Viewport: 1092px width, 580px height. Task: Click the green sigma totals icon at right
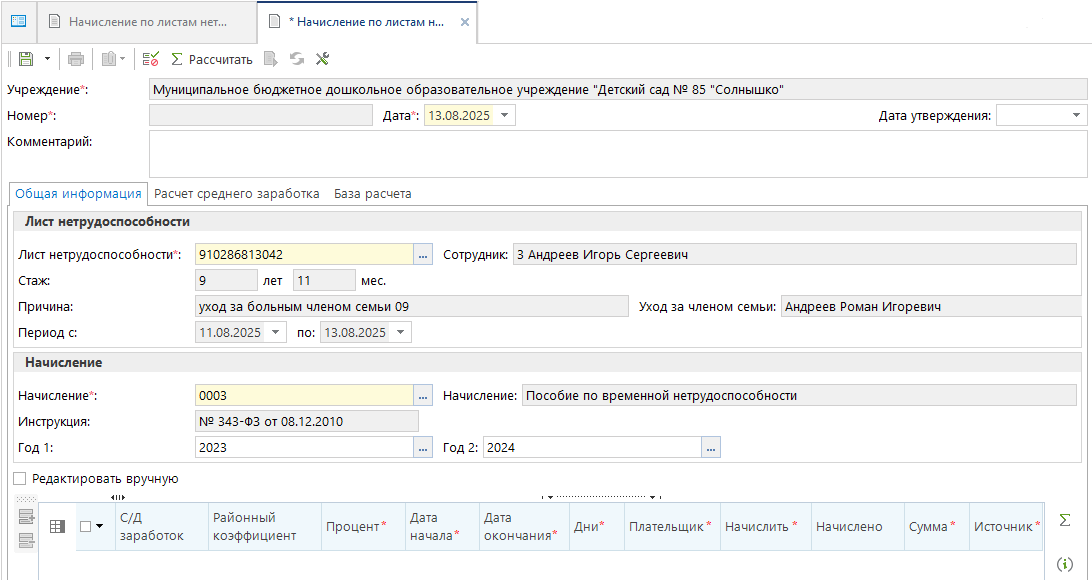[x=1065, y=520]
